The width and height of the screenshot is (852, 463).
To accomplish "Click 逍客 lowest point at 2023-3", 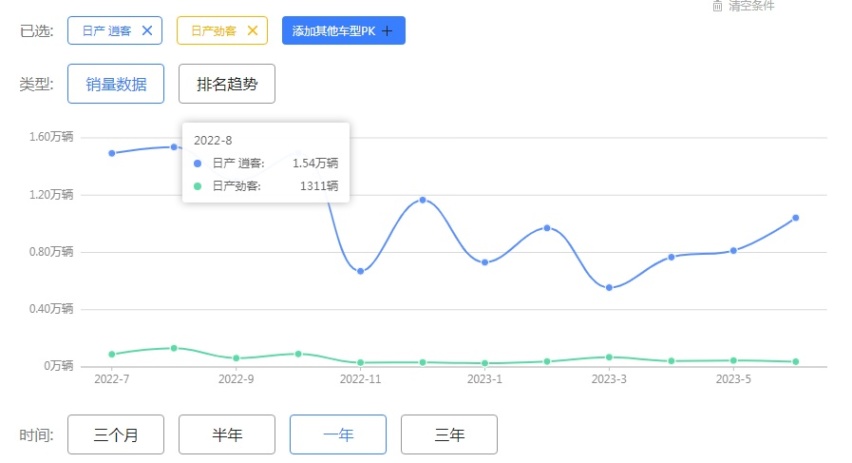I will 609,287.
